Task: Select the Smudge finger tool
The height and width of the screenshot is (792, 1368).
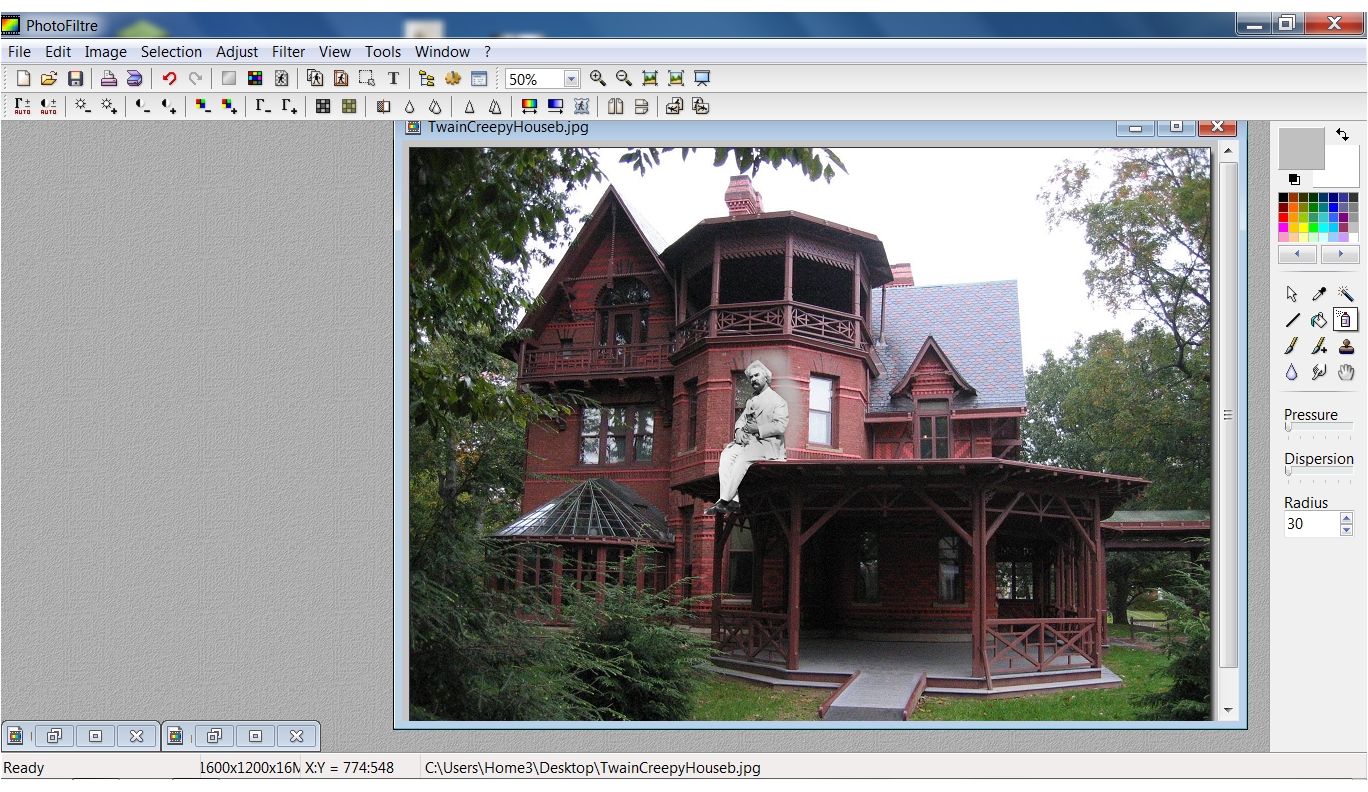Action: point(1319,372)
